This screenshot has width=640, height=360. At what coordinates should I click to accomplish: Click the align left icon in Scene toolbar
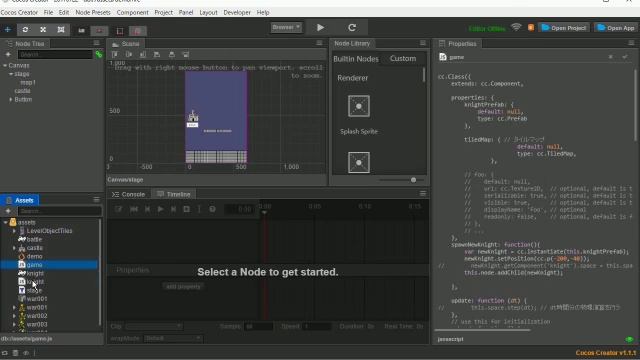pyautogui.click(x=157, y=54)
